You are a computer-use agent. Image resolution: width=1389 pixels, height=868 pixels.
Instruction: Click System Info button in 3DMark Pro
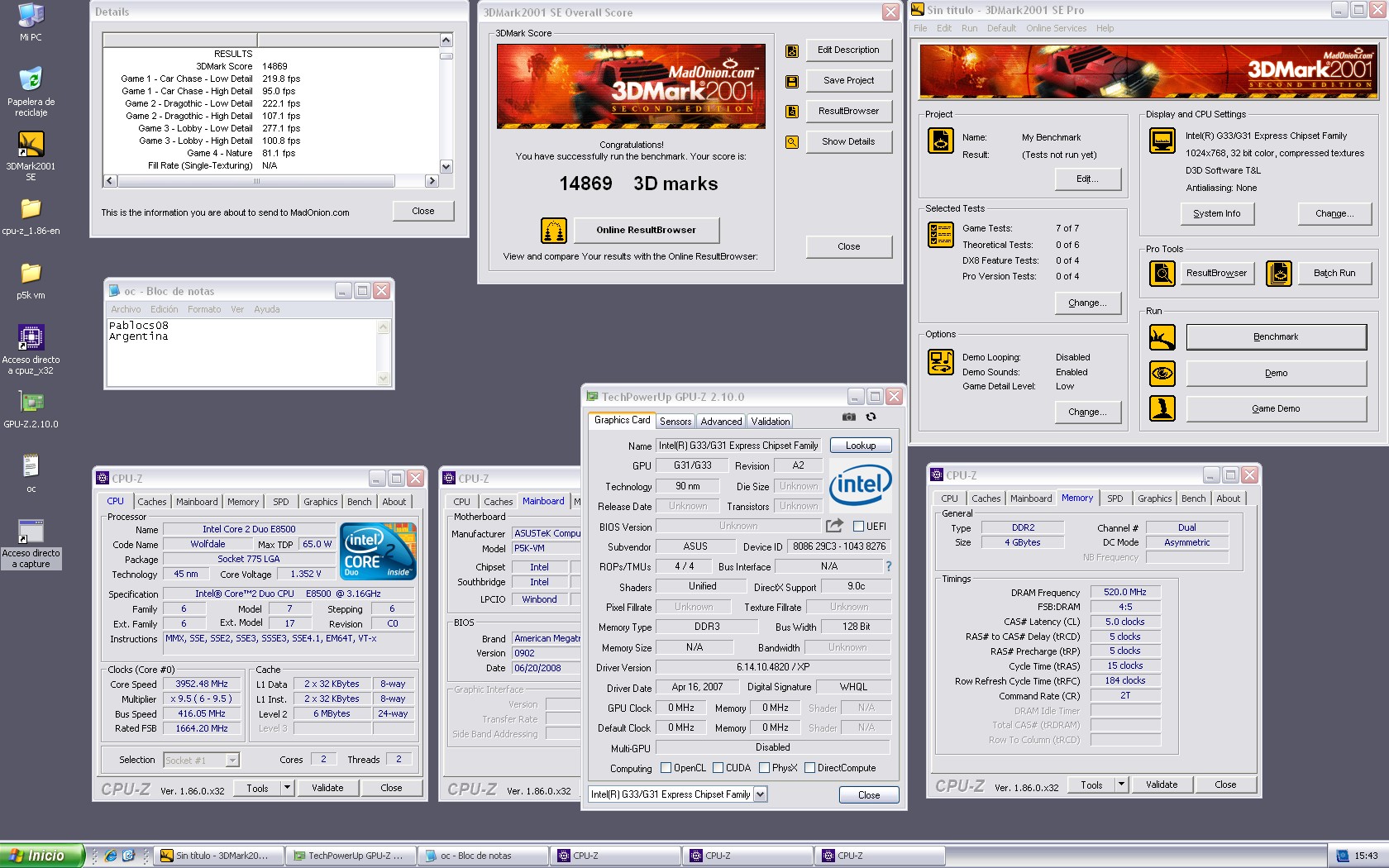tap(1216, 213)
